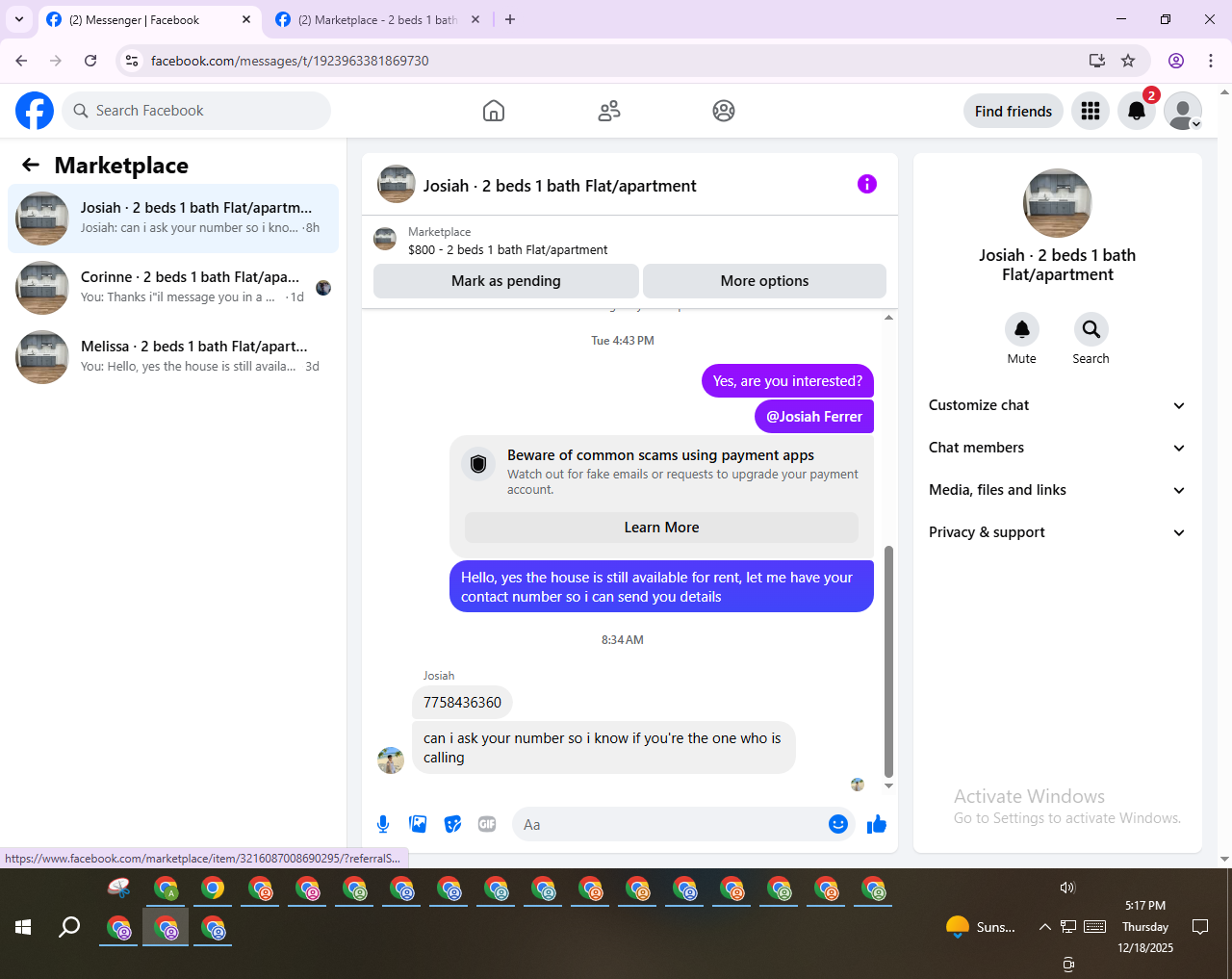Go back using the Marketplace arrow

tap(31, 165)
